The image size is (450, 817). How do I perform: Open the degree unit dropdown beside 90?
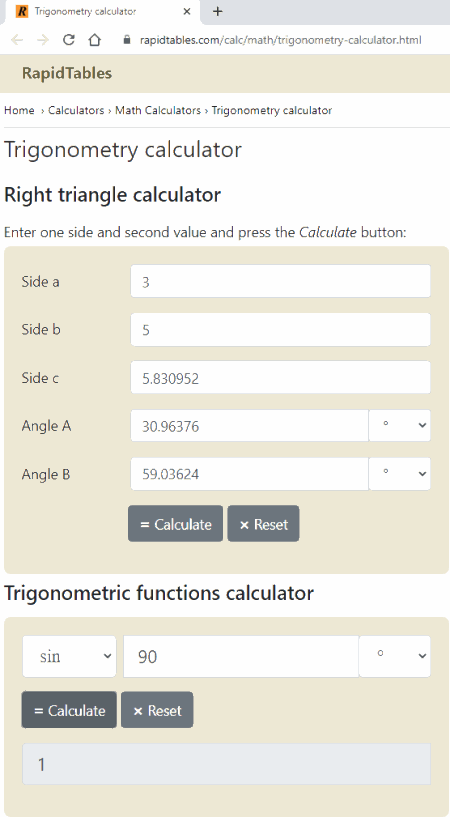395,657
